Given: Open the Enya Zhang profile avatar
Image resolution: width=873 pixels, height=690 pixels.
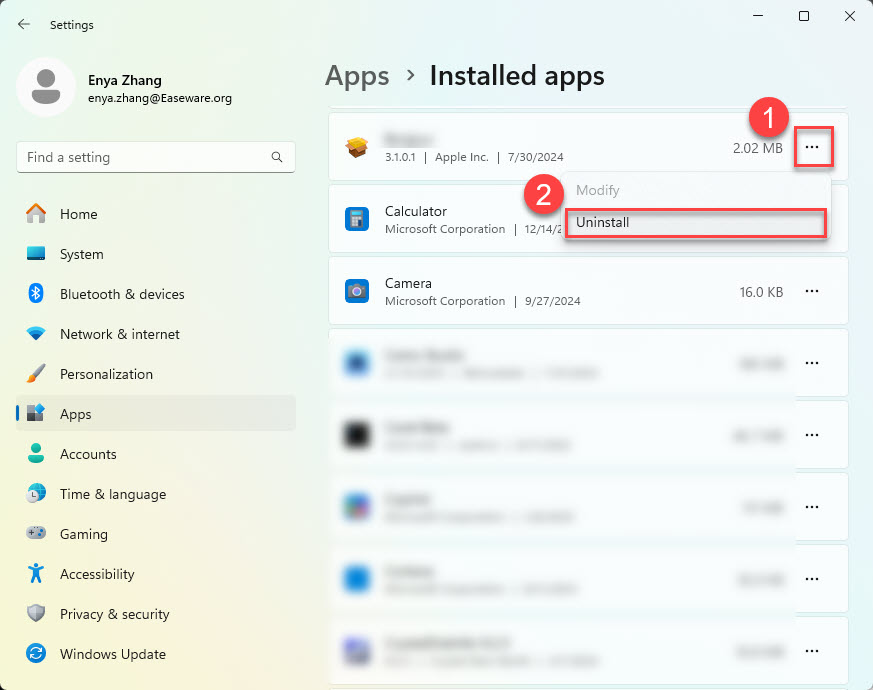Looking at the screenshot, I should pyautogui.click(x=46, y=87).
